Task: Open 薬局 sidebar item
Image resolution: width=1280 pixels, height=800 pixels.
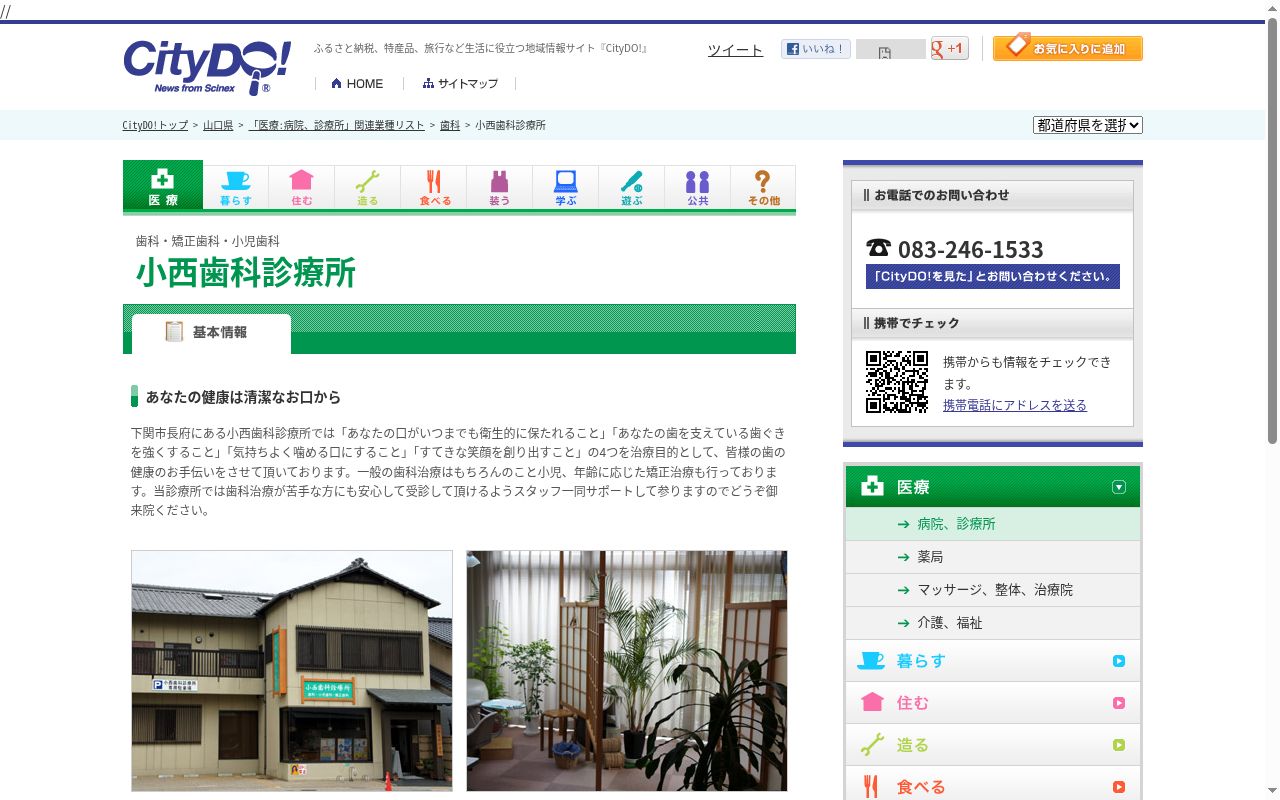Action: [993, 557]
